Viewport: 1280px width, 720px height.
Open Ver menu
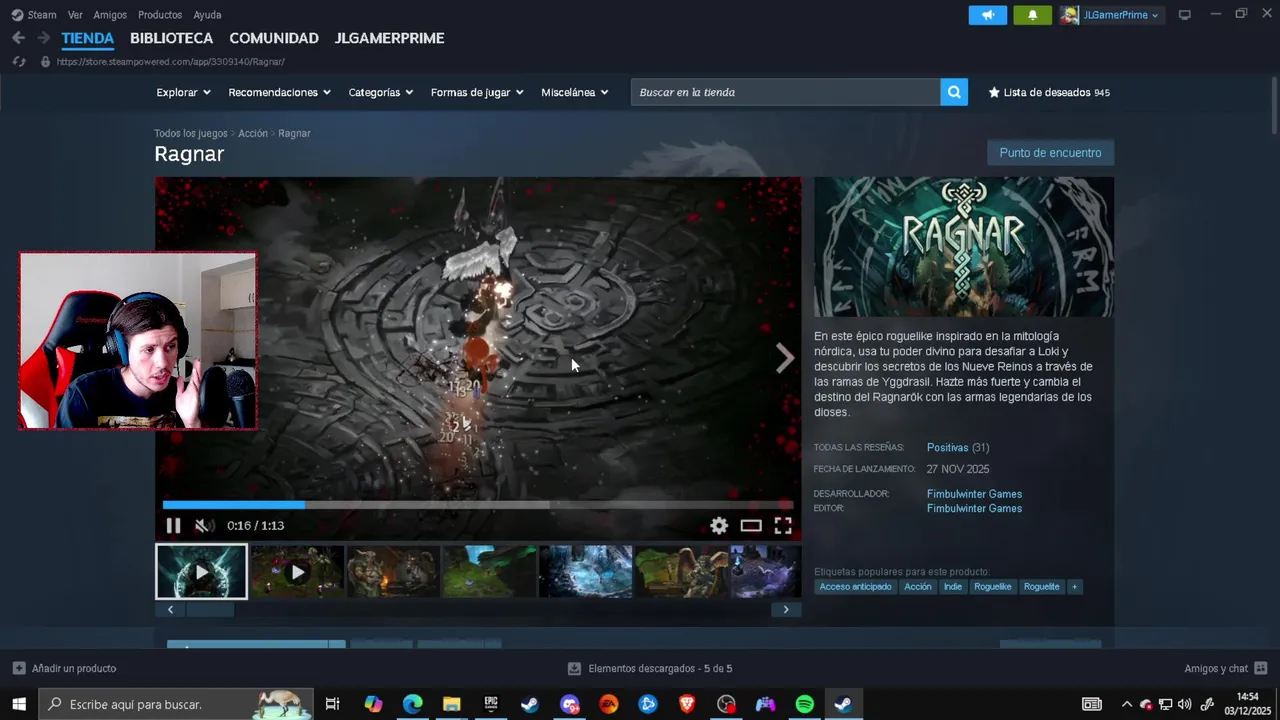point(75,15)
